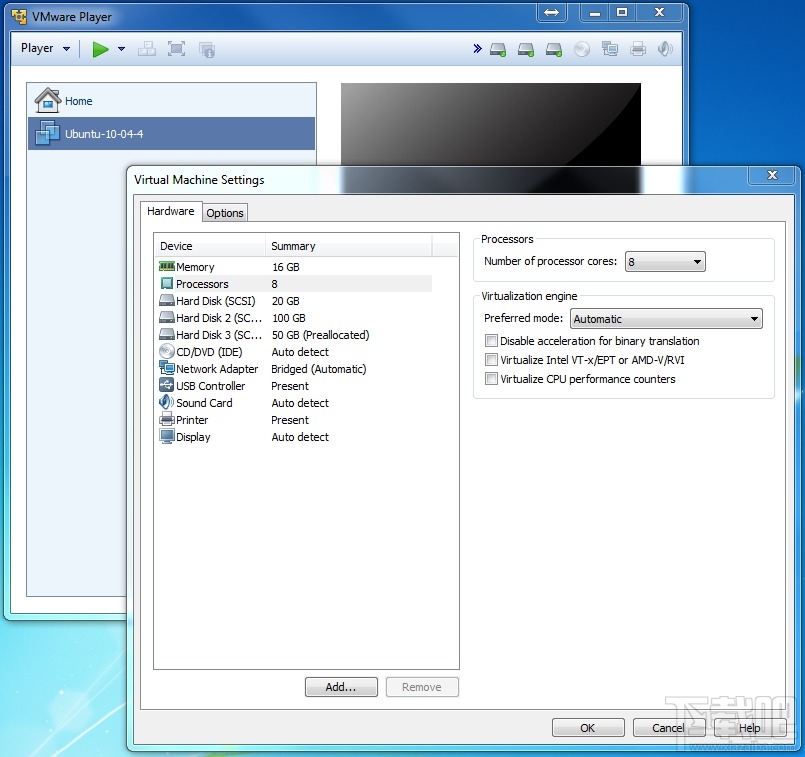Enter full screen mode from the toolbar

coord(175,48)
